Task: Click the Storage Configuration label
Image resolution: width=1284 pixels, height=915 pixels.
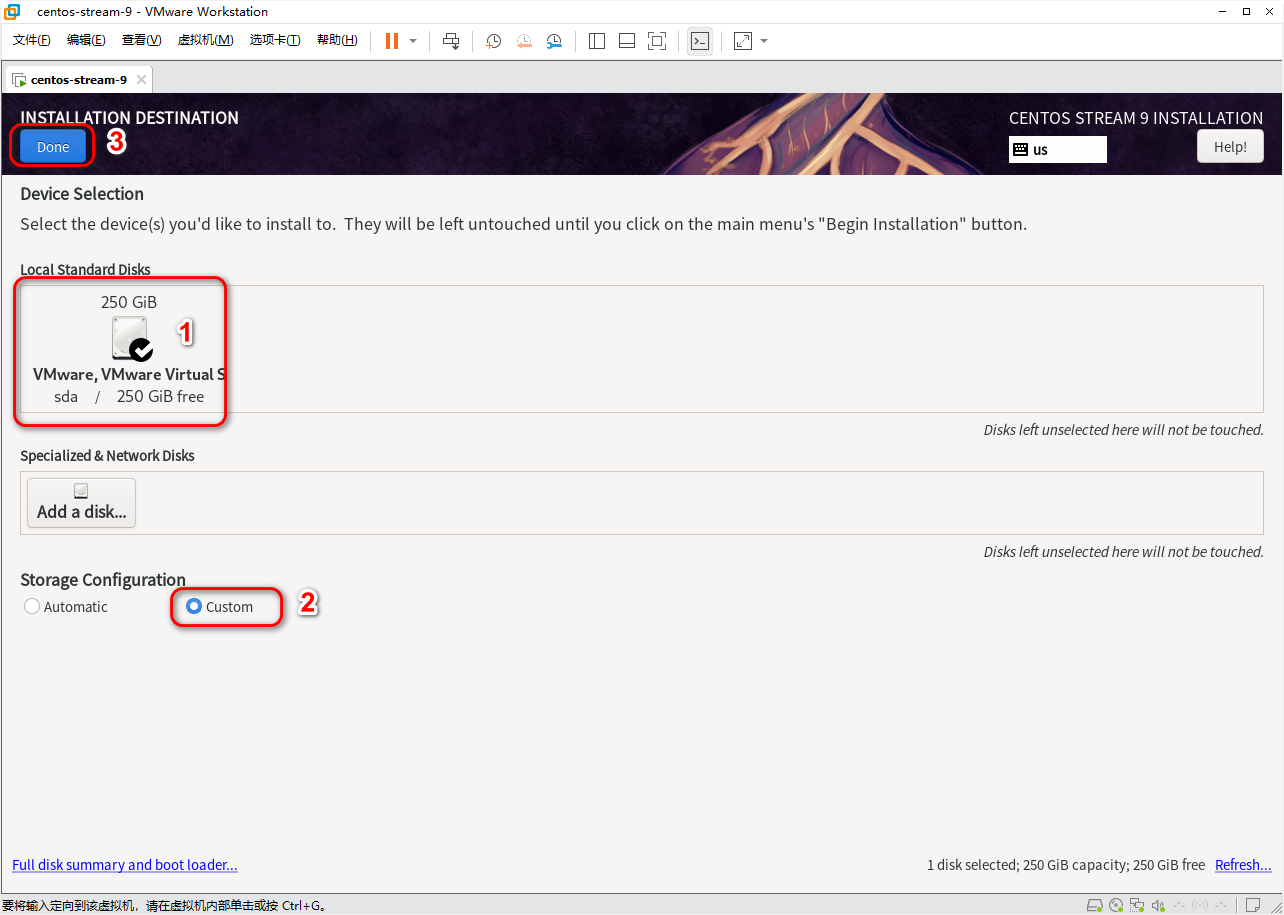Action: pos(103,579)
